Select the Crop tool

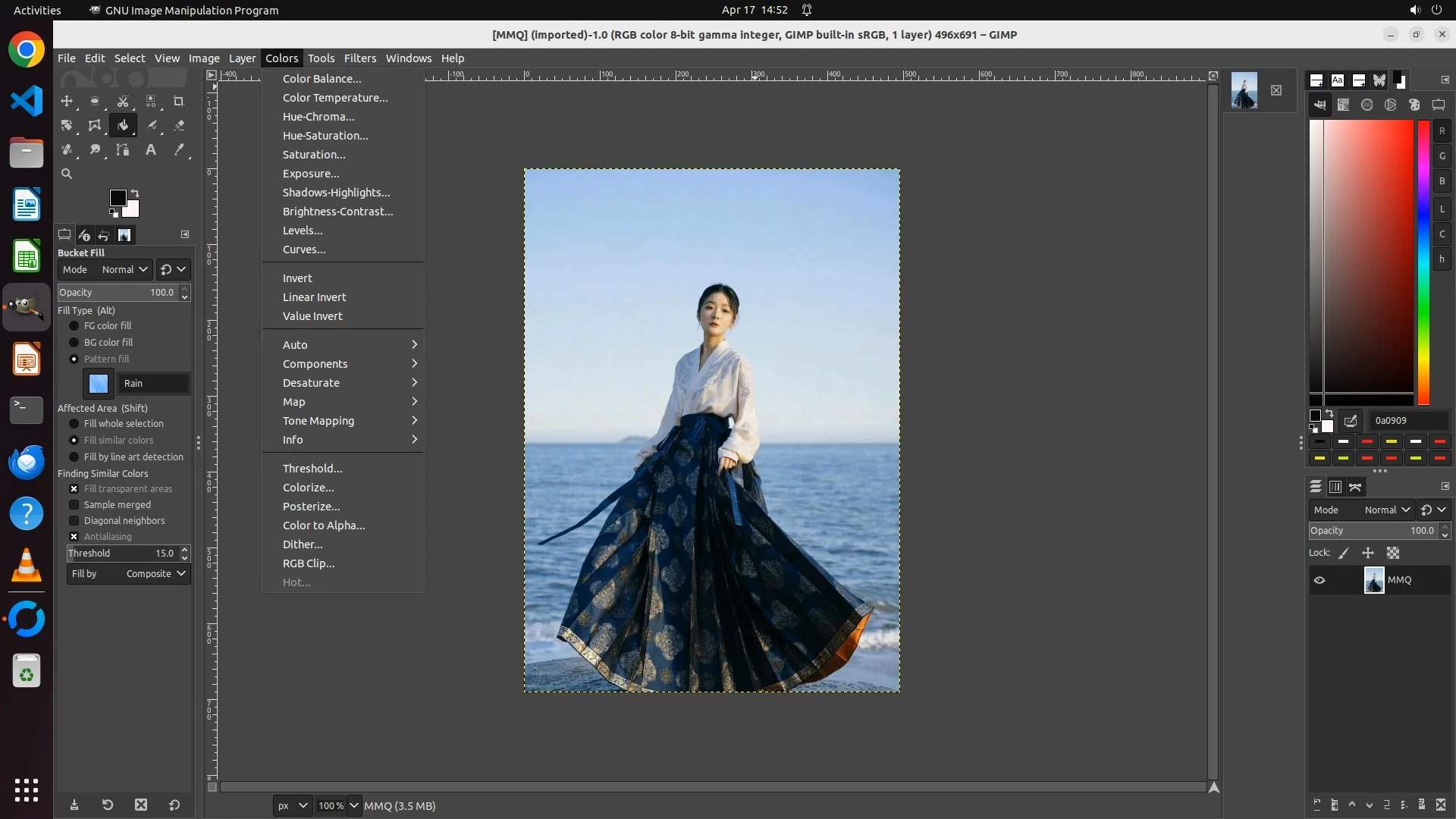pos(179,102)
